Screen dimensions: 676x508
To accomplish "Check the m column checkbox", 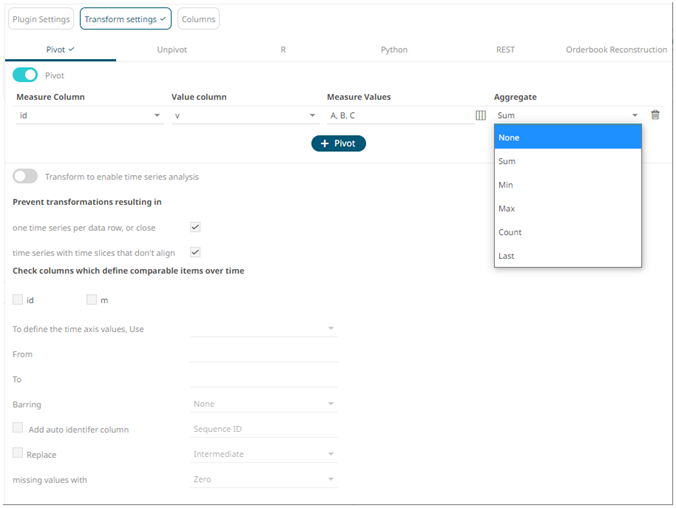I will coord(92,299).
